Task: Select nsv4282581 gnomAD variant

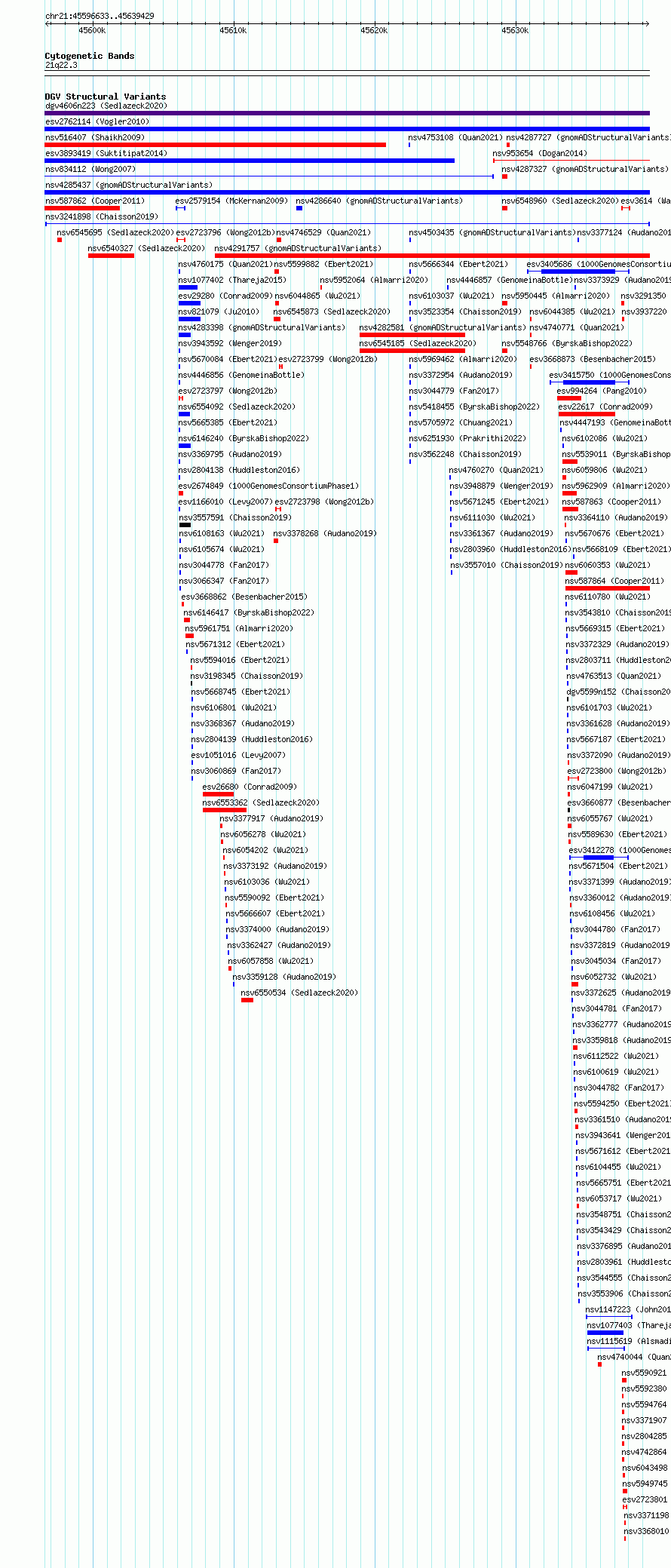Action: click(x=443, y=328)
